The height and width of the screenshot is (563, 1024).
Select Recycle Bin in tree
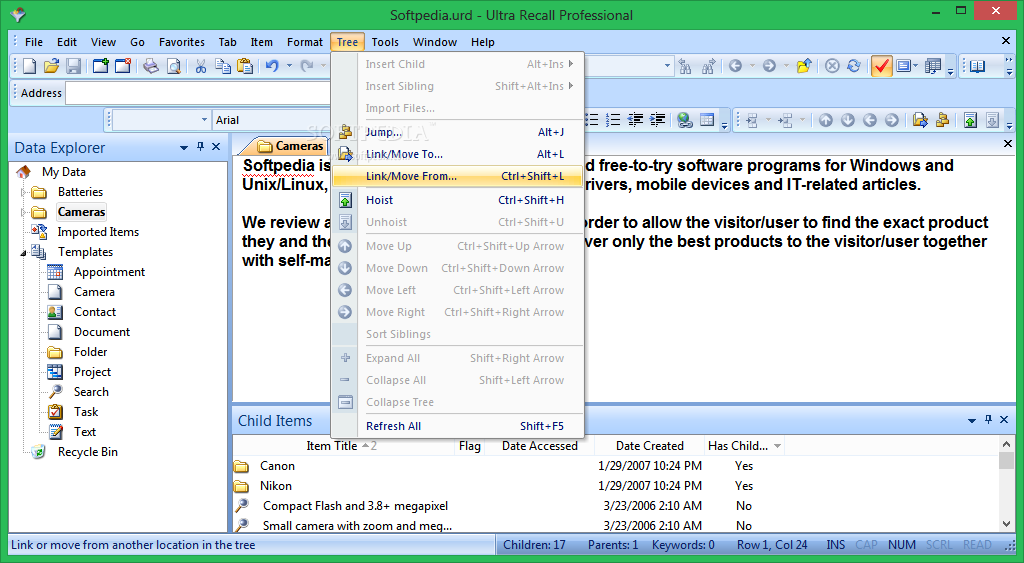[88, 452]
